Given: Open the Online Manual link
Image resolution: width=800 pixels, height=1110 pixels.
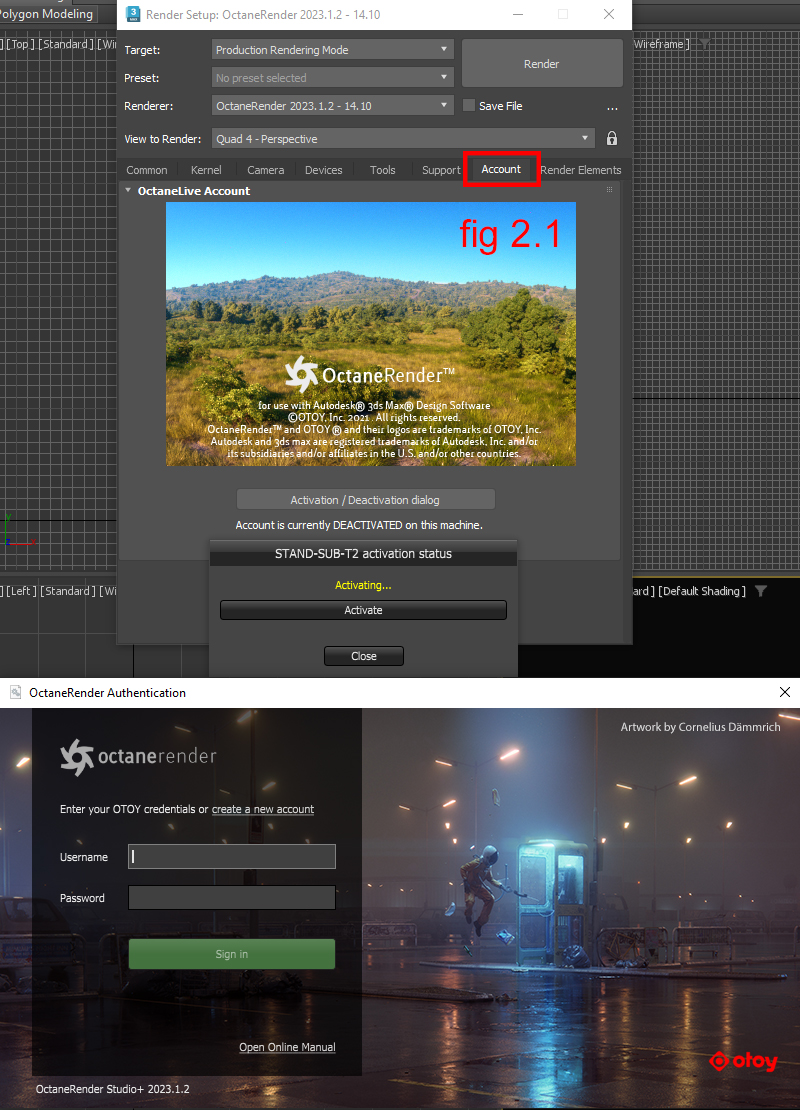Looking at the screenshot, I should click(x=287, y=1047).
